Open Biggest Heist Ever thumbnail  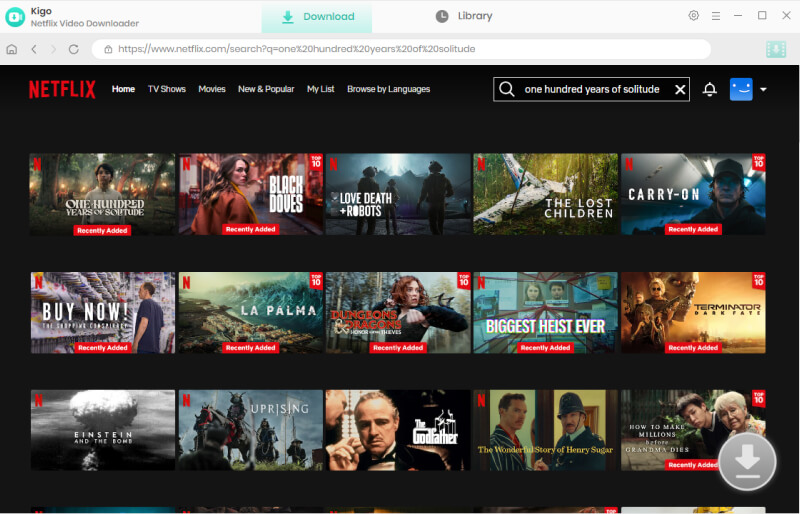tap(545, 312)
